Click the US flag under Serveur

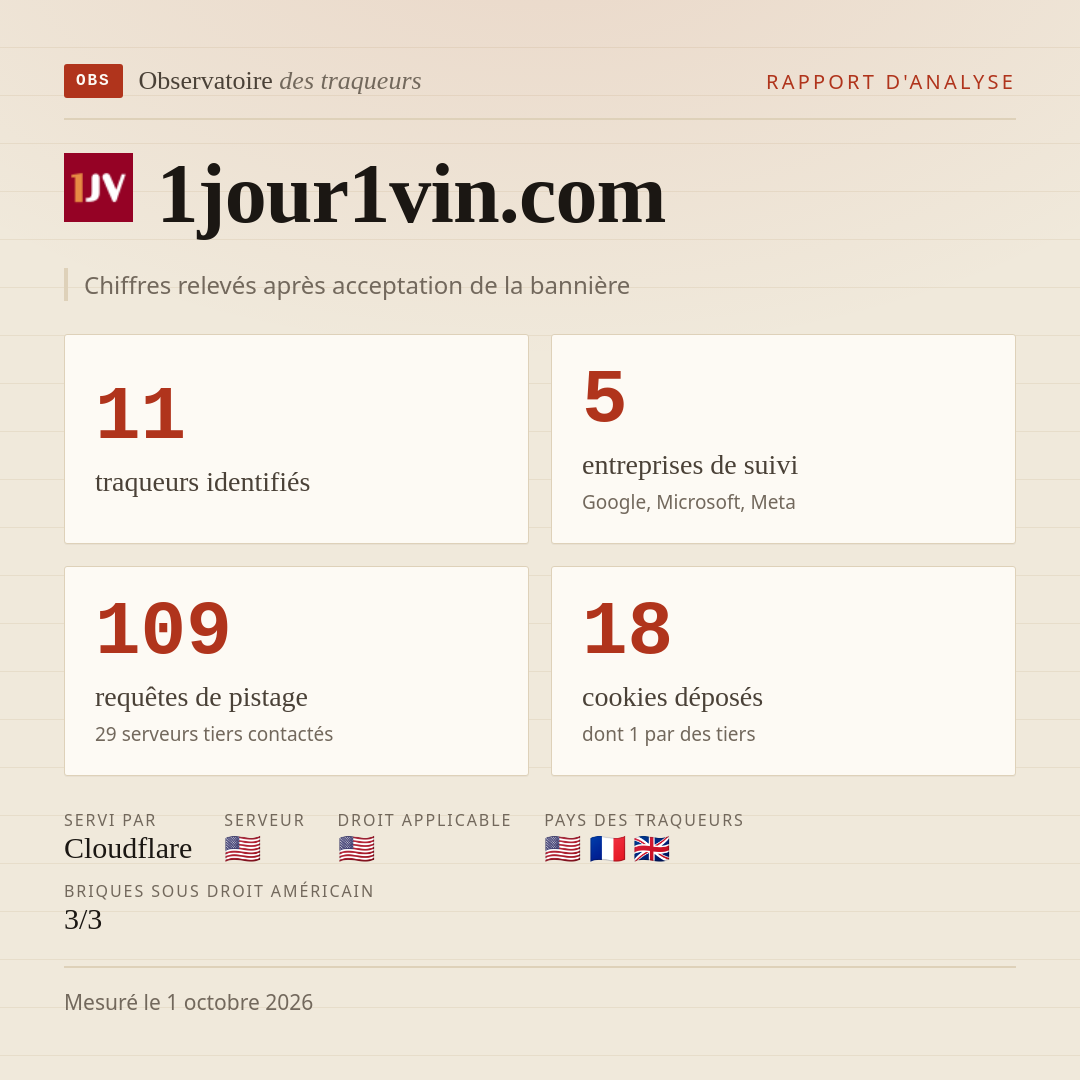(x=242, y=849)
